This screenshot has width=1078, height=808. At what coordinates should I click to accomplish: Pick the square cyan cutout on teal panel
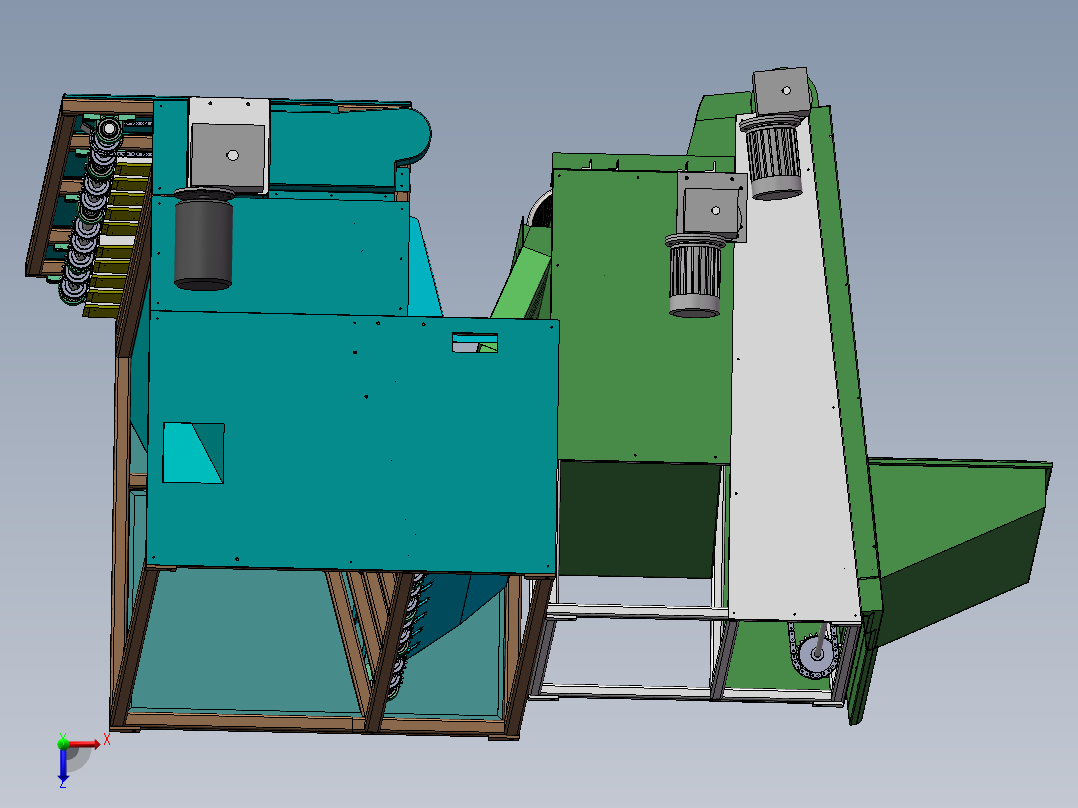193,453
